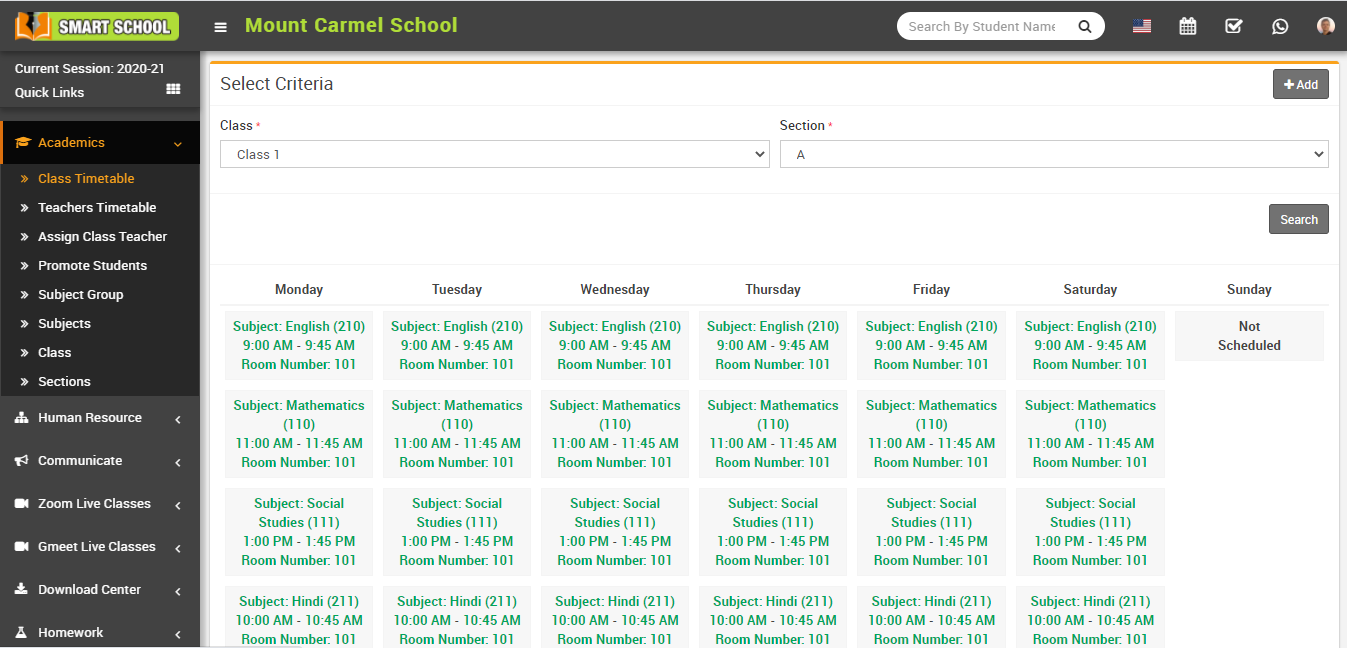Open the Quick Links grid icon

pos(172,91)
